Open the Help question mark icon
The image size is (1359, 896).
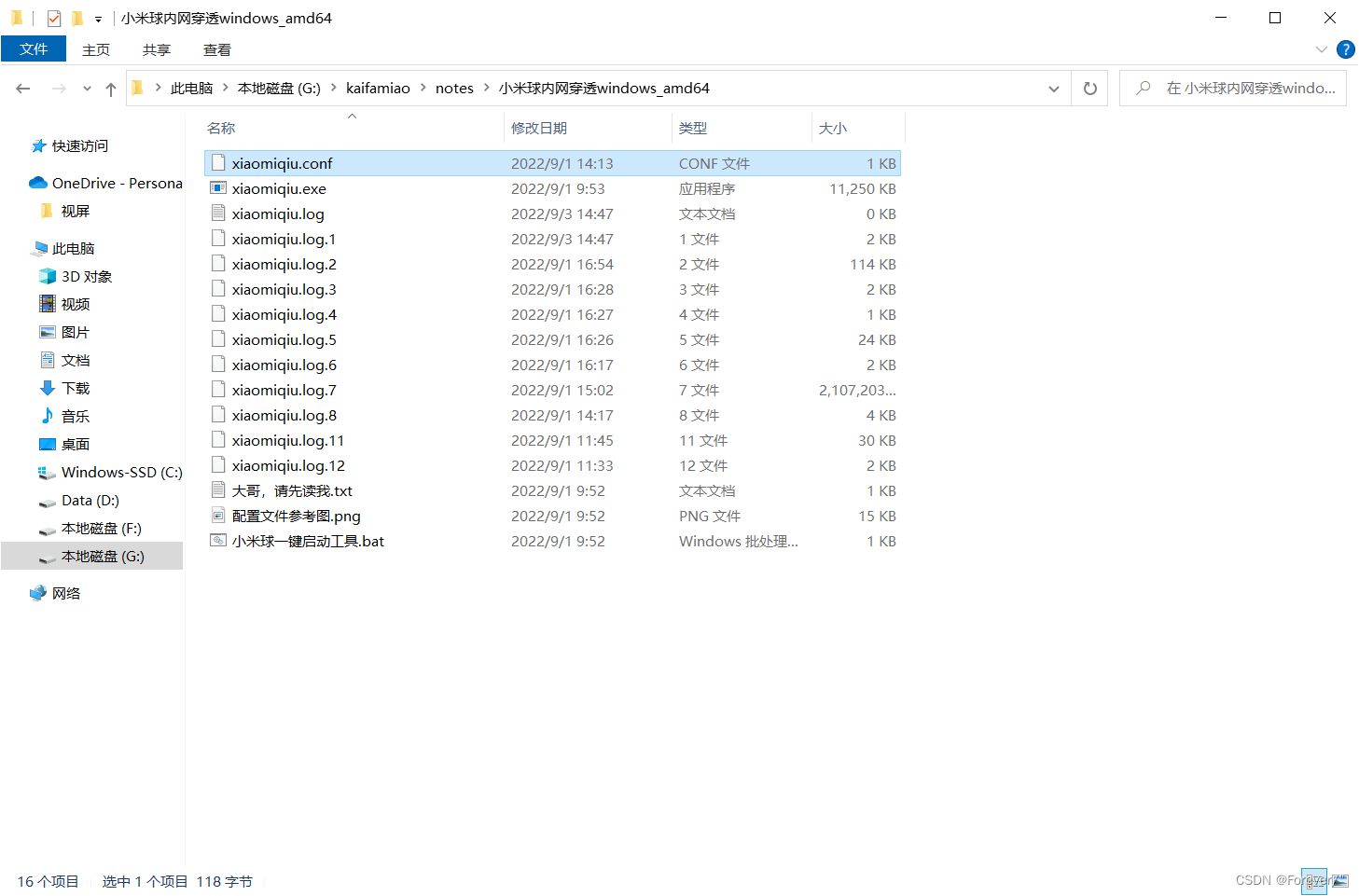click(1345, 49)
